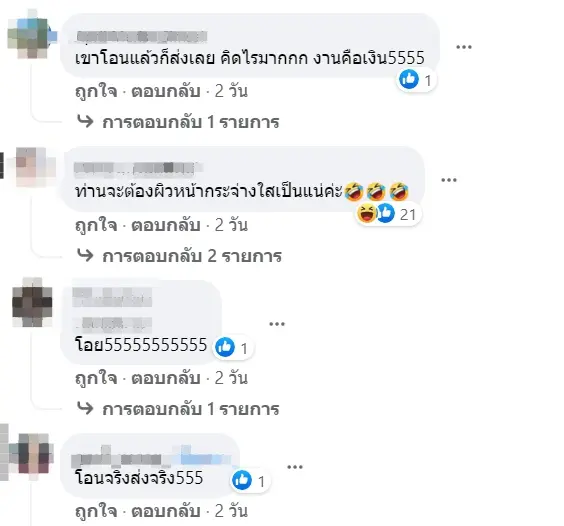The image size is (564, 526).
Task: Open three-dot menu beside โอย55555555555 comment
Action: point(277,324)
